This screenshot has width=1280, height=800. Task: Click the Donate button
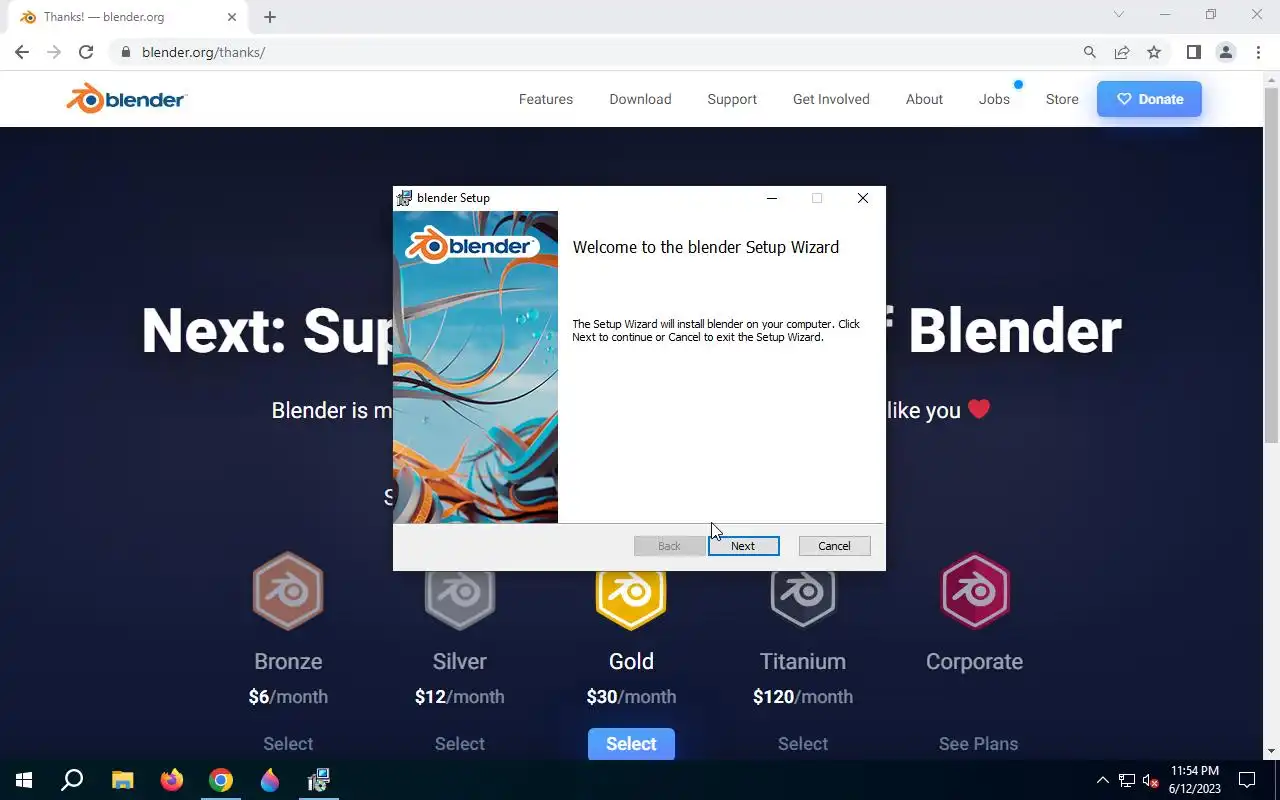[1149, 99]
